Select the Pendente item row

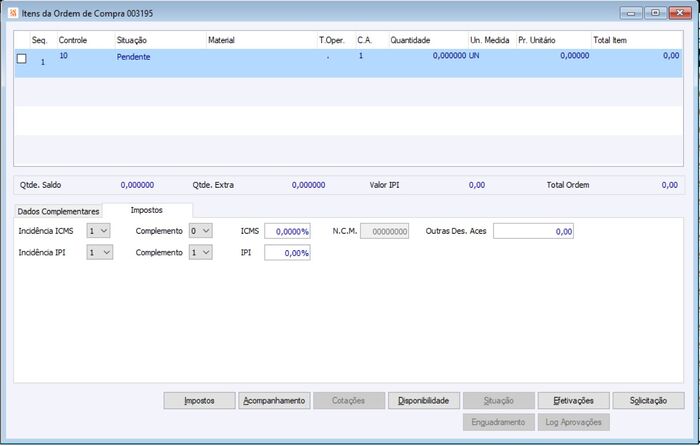pos(348,63)
